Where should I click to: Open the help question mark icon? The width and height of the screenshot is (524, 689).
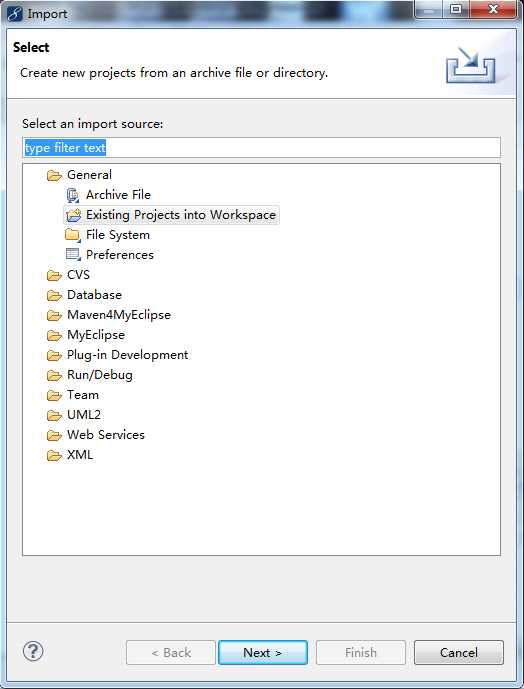coord(33,651)
